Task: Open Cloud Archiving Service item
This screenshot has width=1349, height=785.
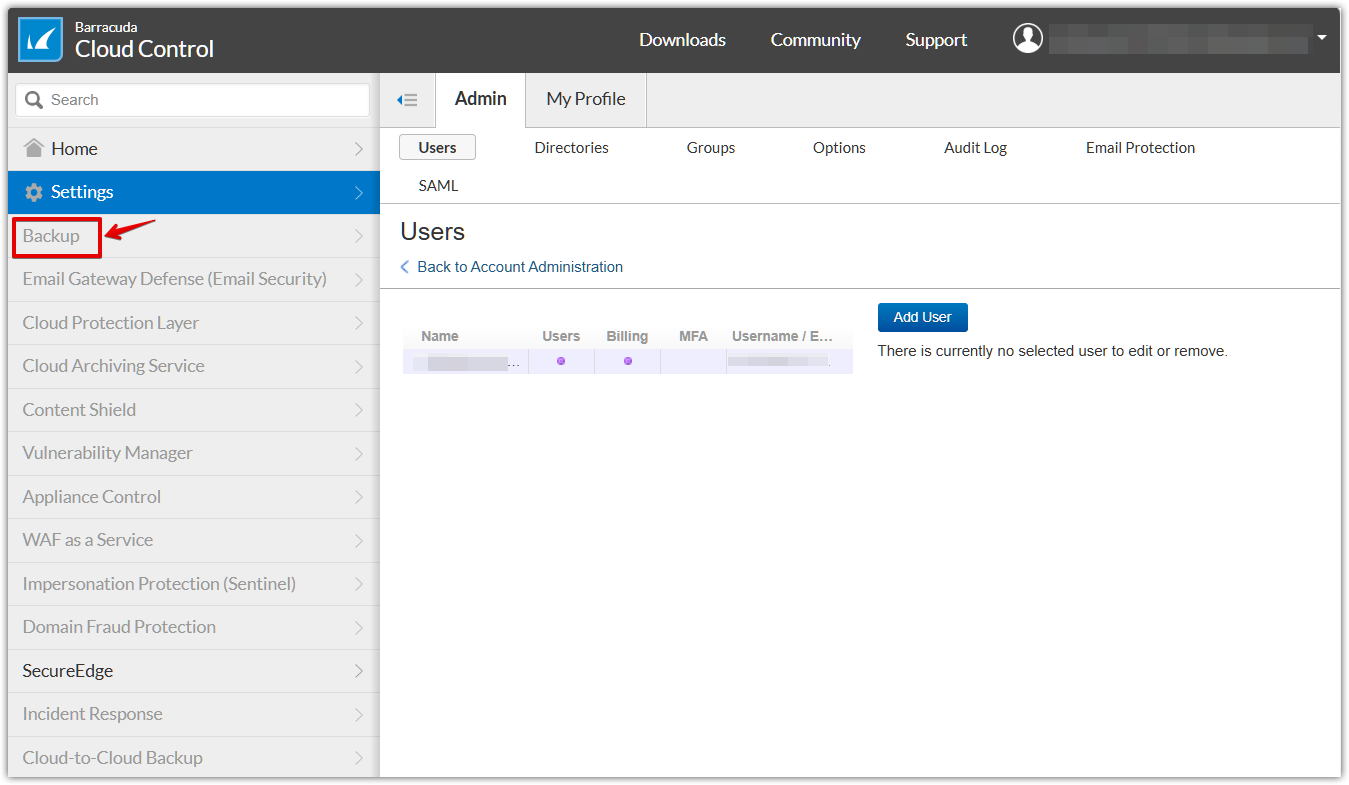Action: (194, 366)
